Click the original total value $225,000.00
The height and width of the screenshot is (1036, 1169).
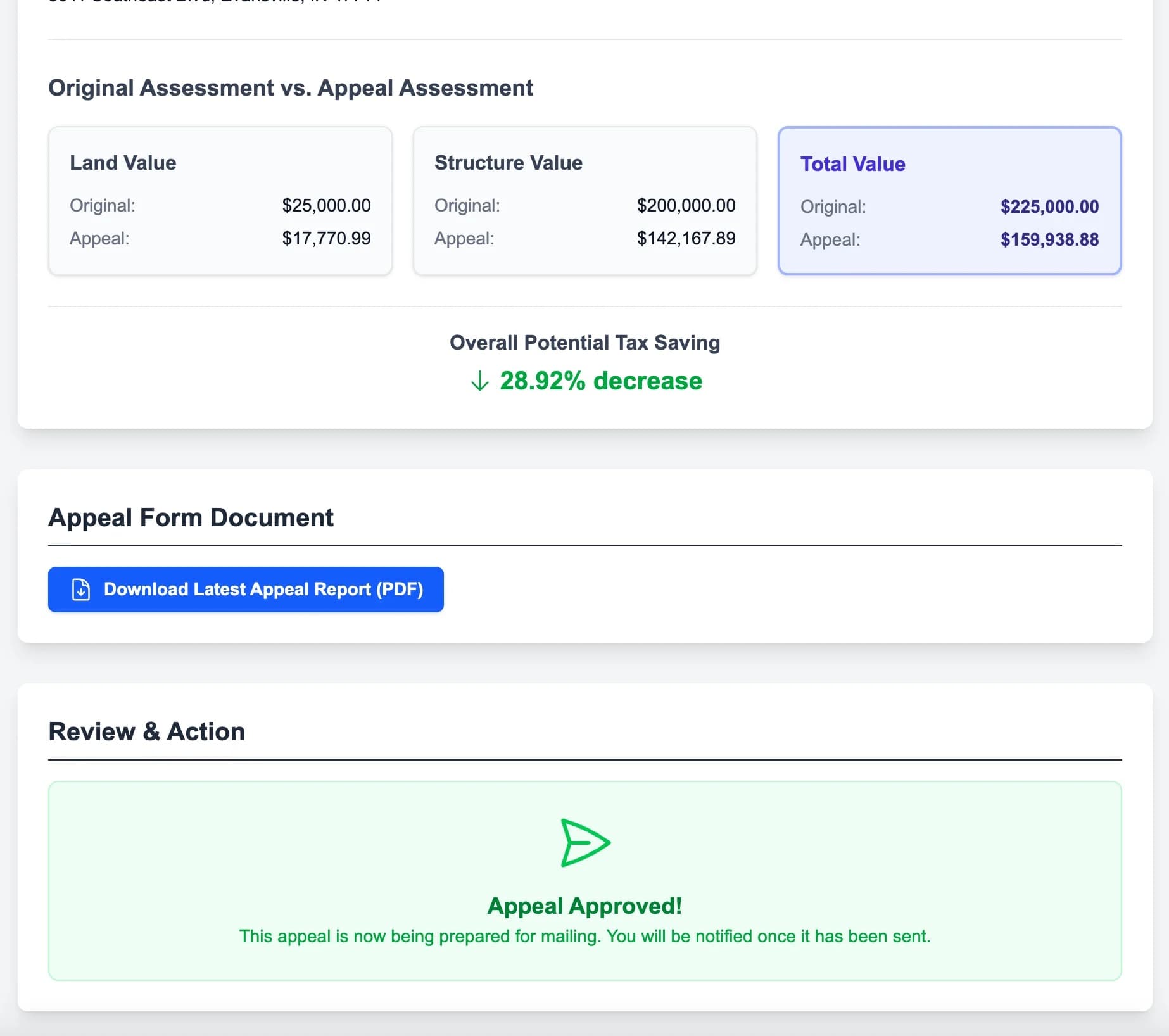(x=1049, y=206)
